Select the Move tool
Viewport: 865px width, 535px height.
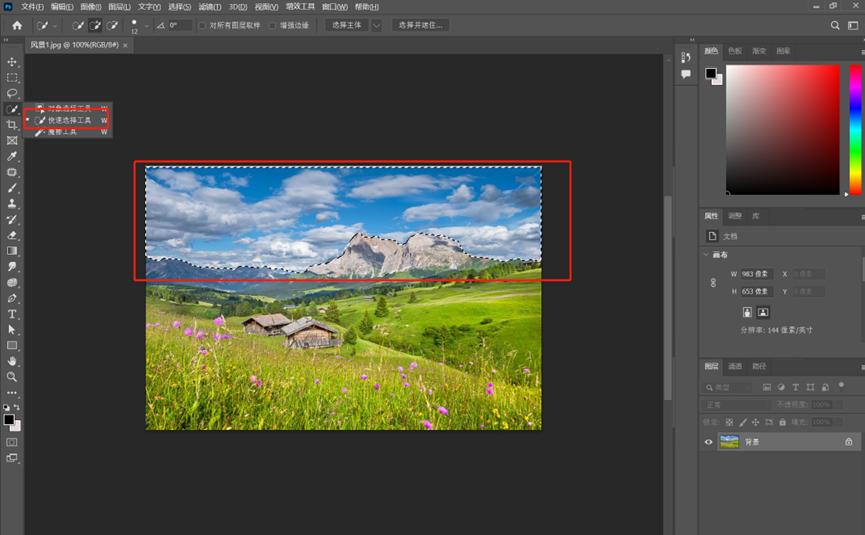(12, 62)
